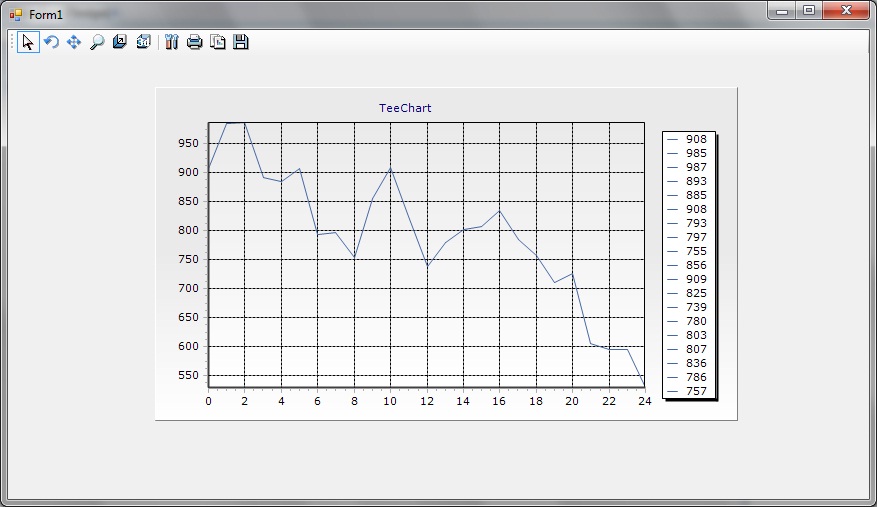The width and height of the screenshot is (877, 507).
Task: Click the 850 left axis label
Action: click(188, 201)
